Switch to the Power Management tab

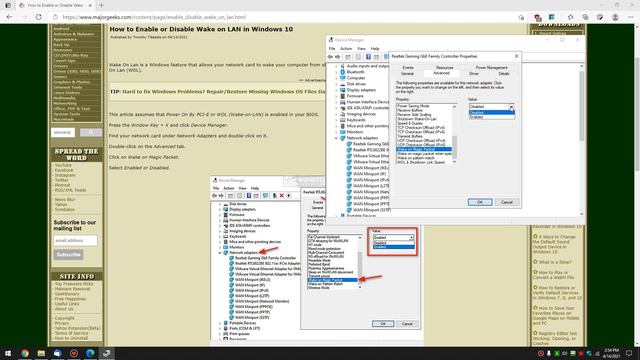pyautogui.click(x=491, y=68)
